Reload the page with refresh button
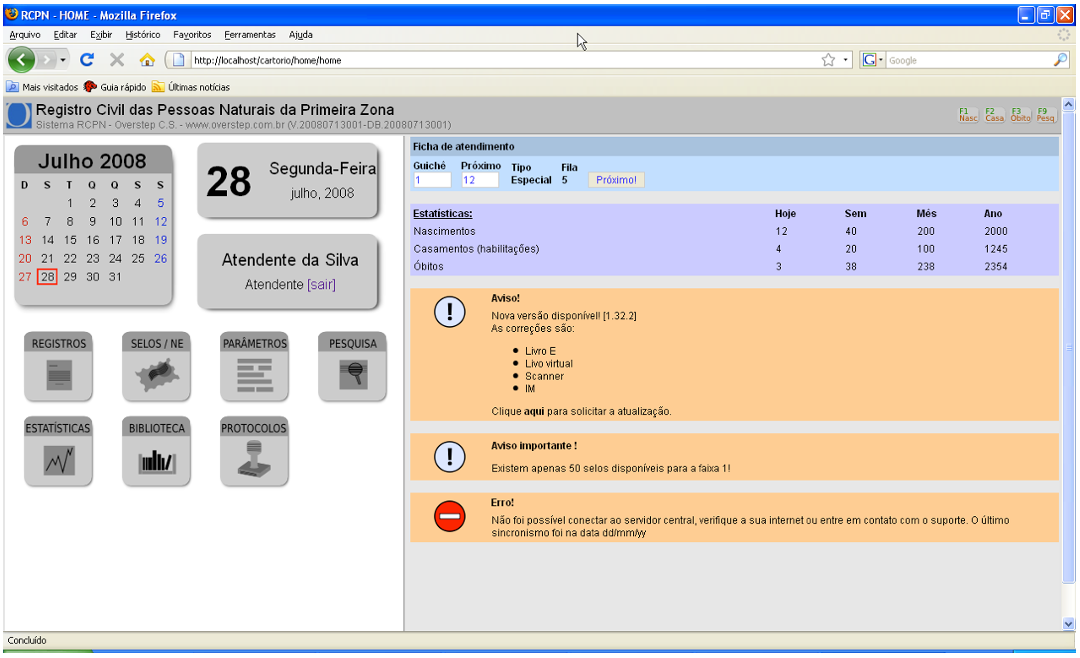 pos(87,60)
